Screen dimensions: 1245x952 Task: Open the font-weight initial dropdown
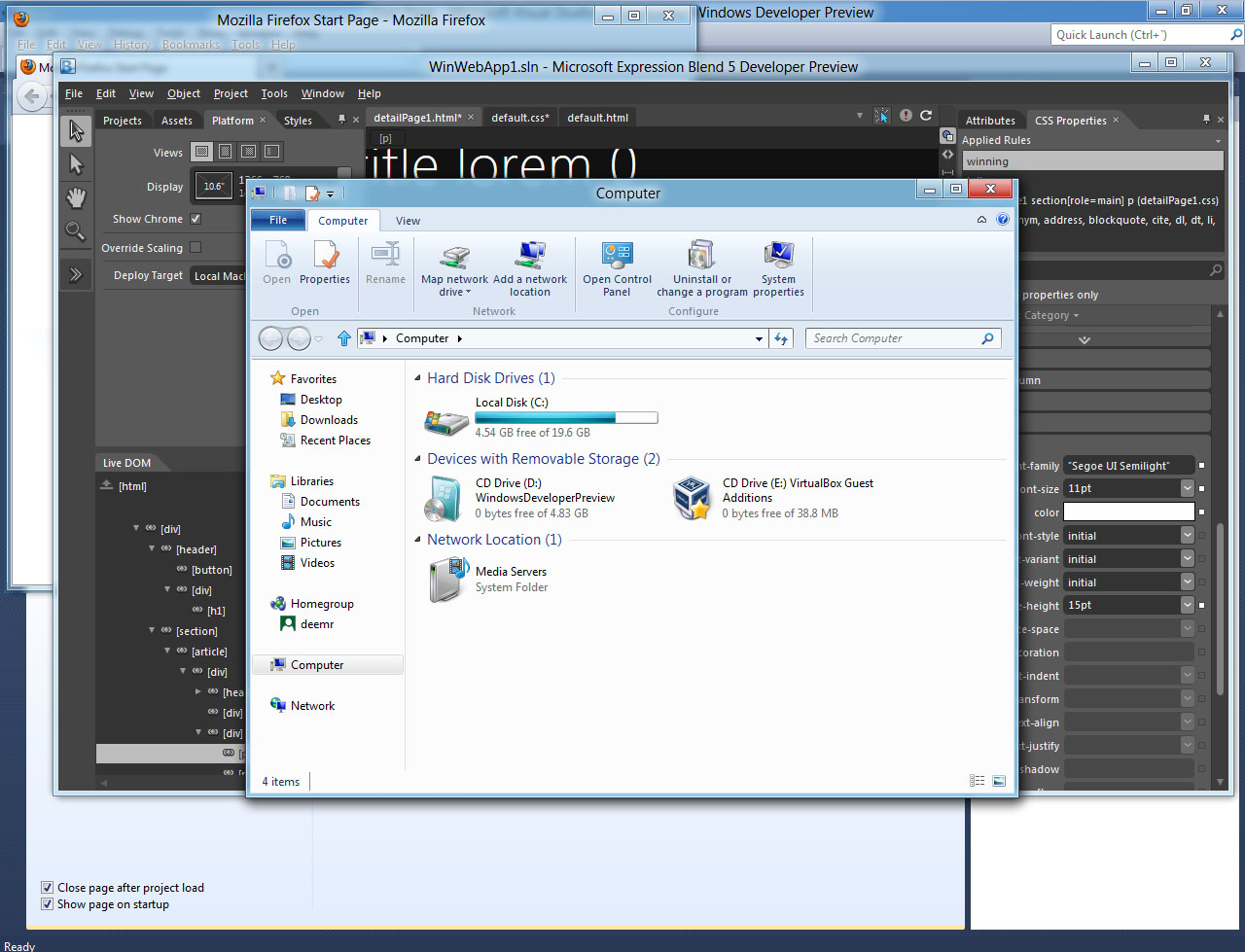click(x=1187, y=582)
